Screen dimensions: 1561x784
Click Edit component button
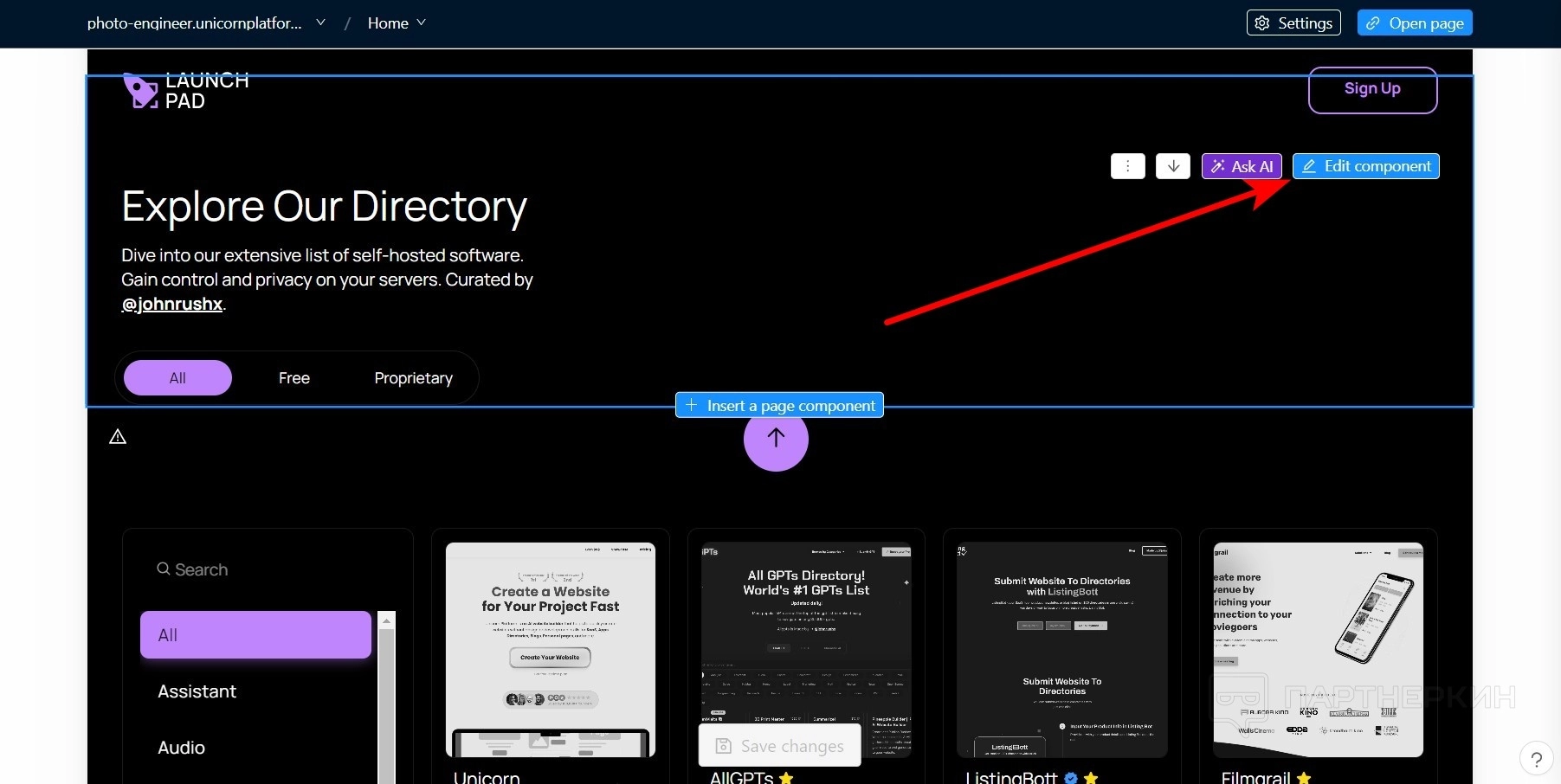pos(1366,166)
